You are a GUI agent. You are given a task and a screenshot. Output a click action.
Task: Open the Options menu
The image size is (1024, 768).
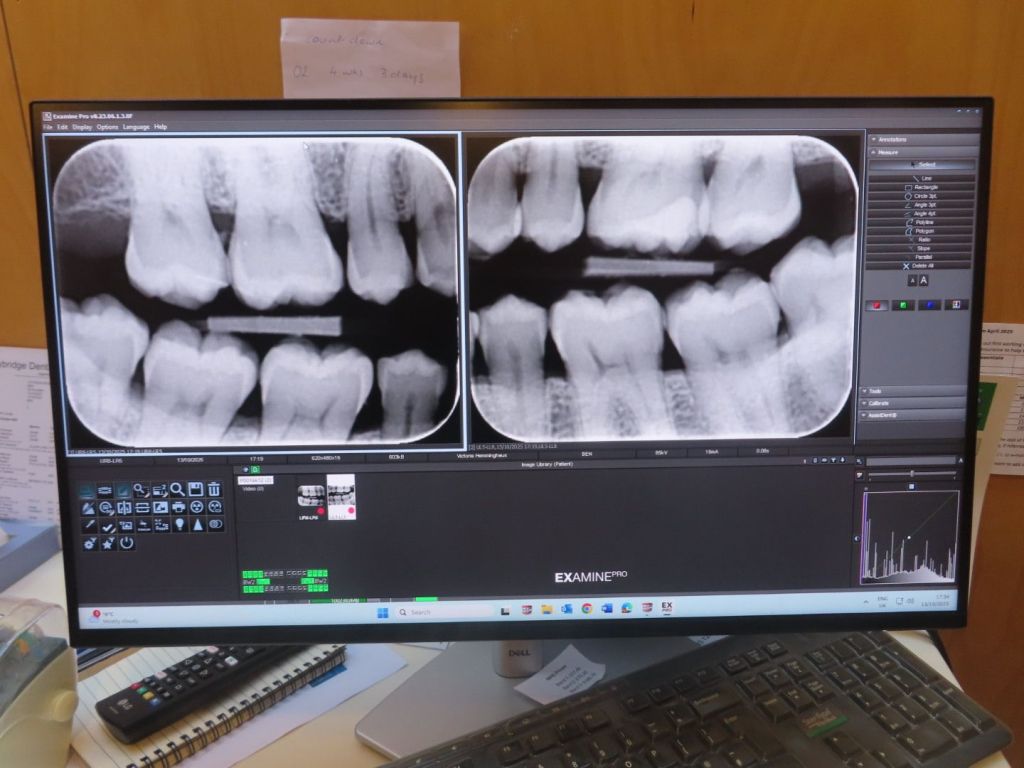coord(107,127)
